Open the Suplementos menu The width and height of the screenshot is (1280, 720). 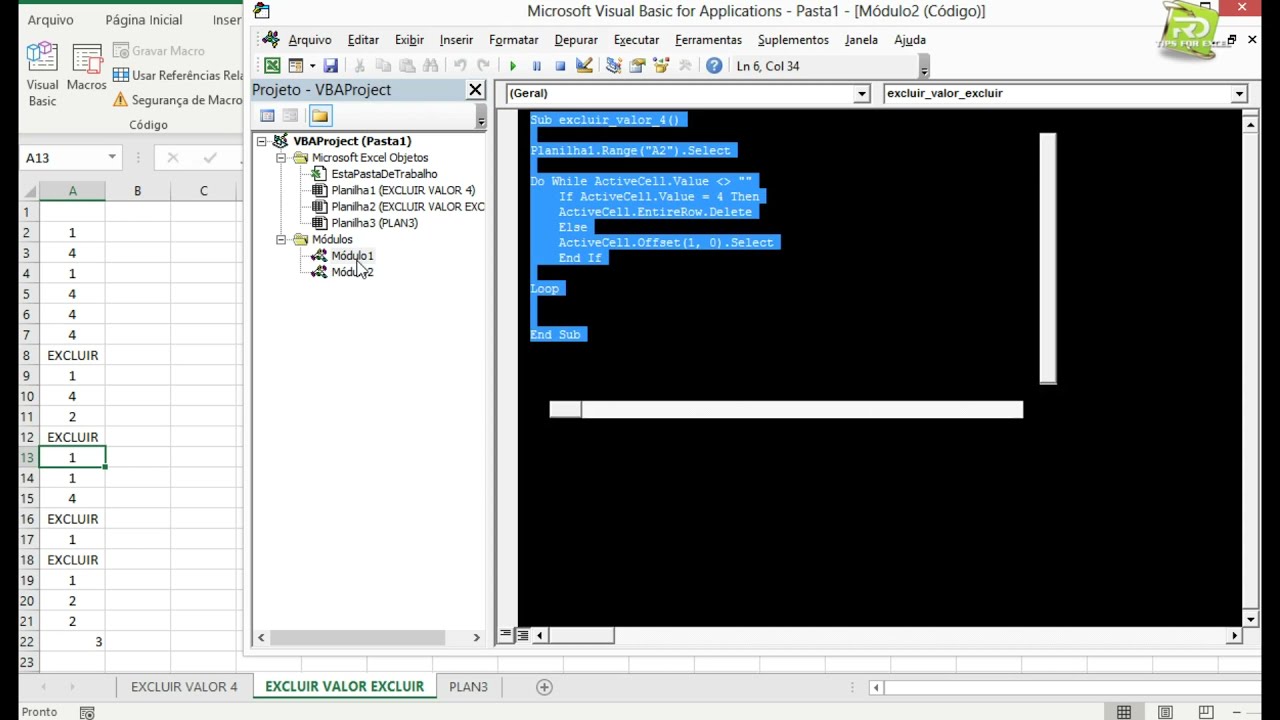(793, 40)
